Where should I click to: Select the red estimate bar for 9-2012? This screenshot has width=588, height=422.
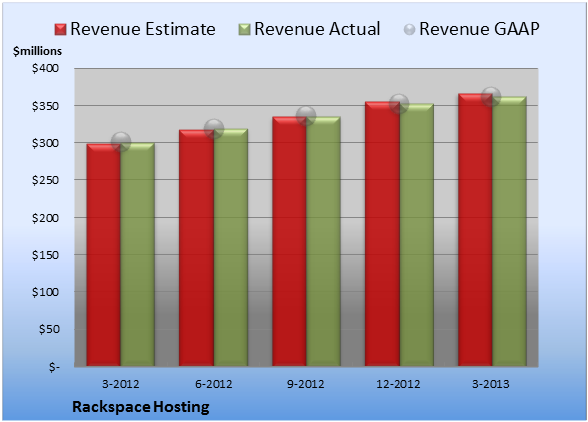pos(289,241)
